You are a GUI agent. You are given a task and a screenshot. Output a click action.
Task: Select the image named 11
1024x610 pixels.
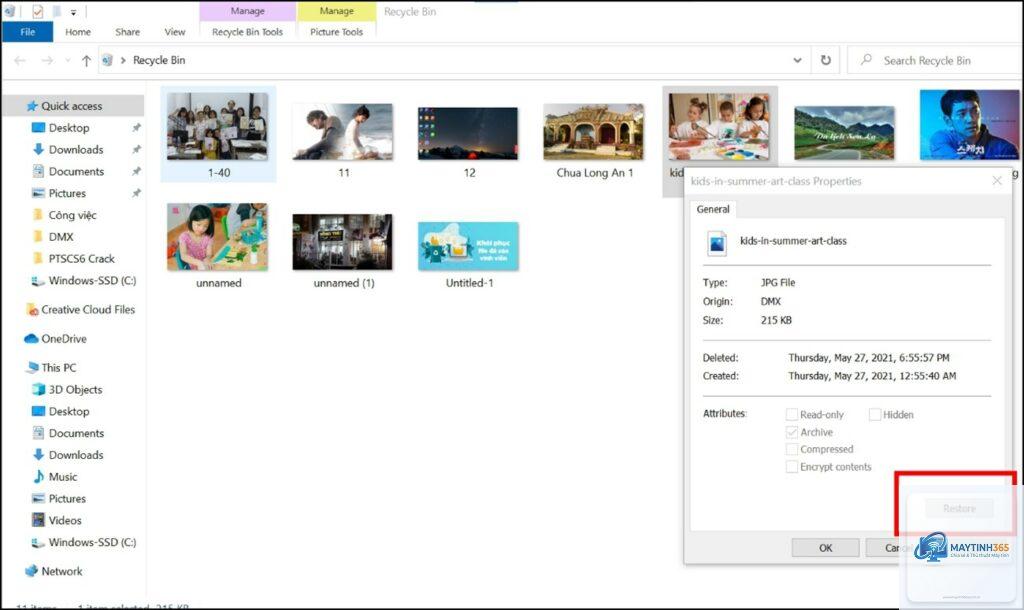point(343,131)
